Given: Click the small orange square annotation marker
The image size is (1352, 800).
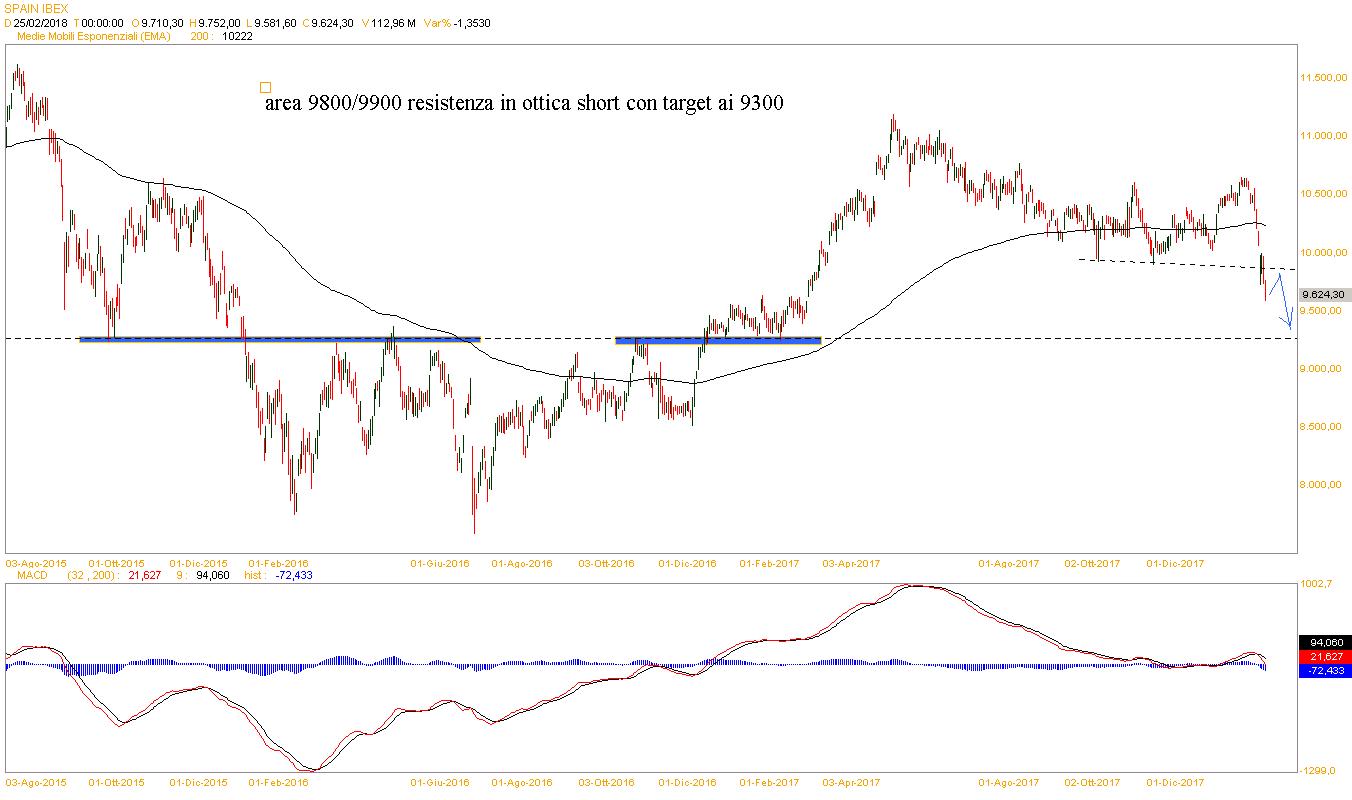Looking at the screenshot, I should click(265, 88).
